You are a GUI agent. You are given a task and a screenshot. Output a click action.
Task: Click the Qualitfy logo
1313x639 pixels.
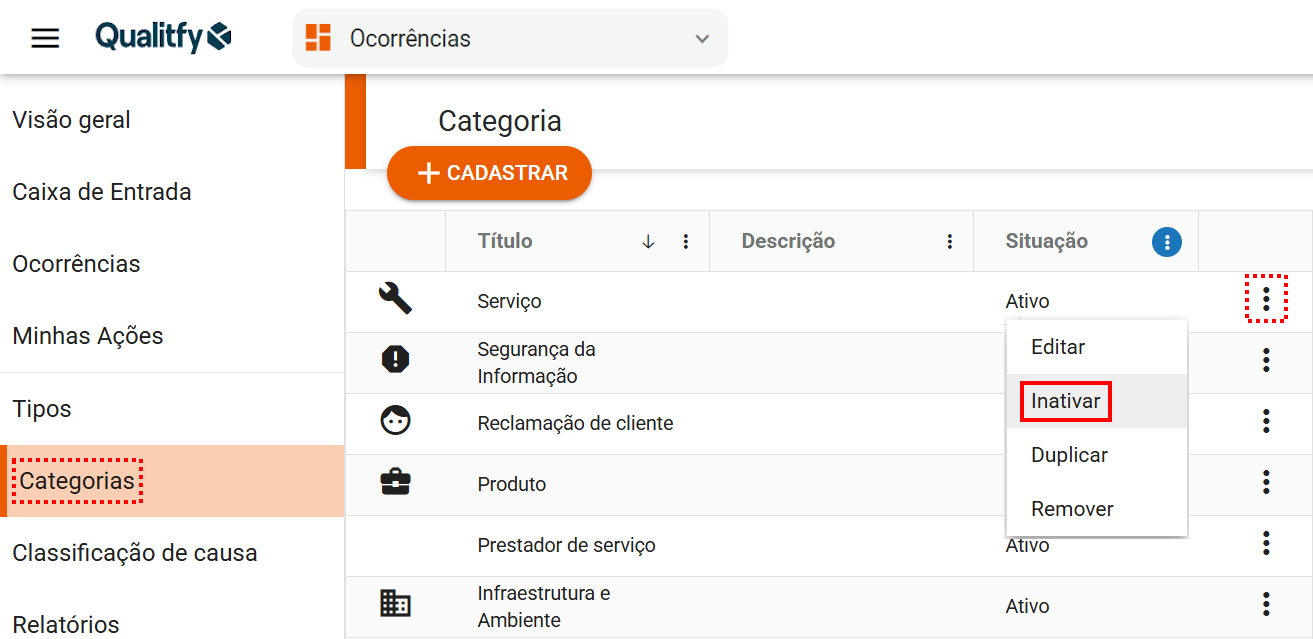163,38
